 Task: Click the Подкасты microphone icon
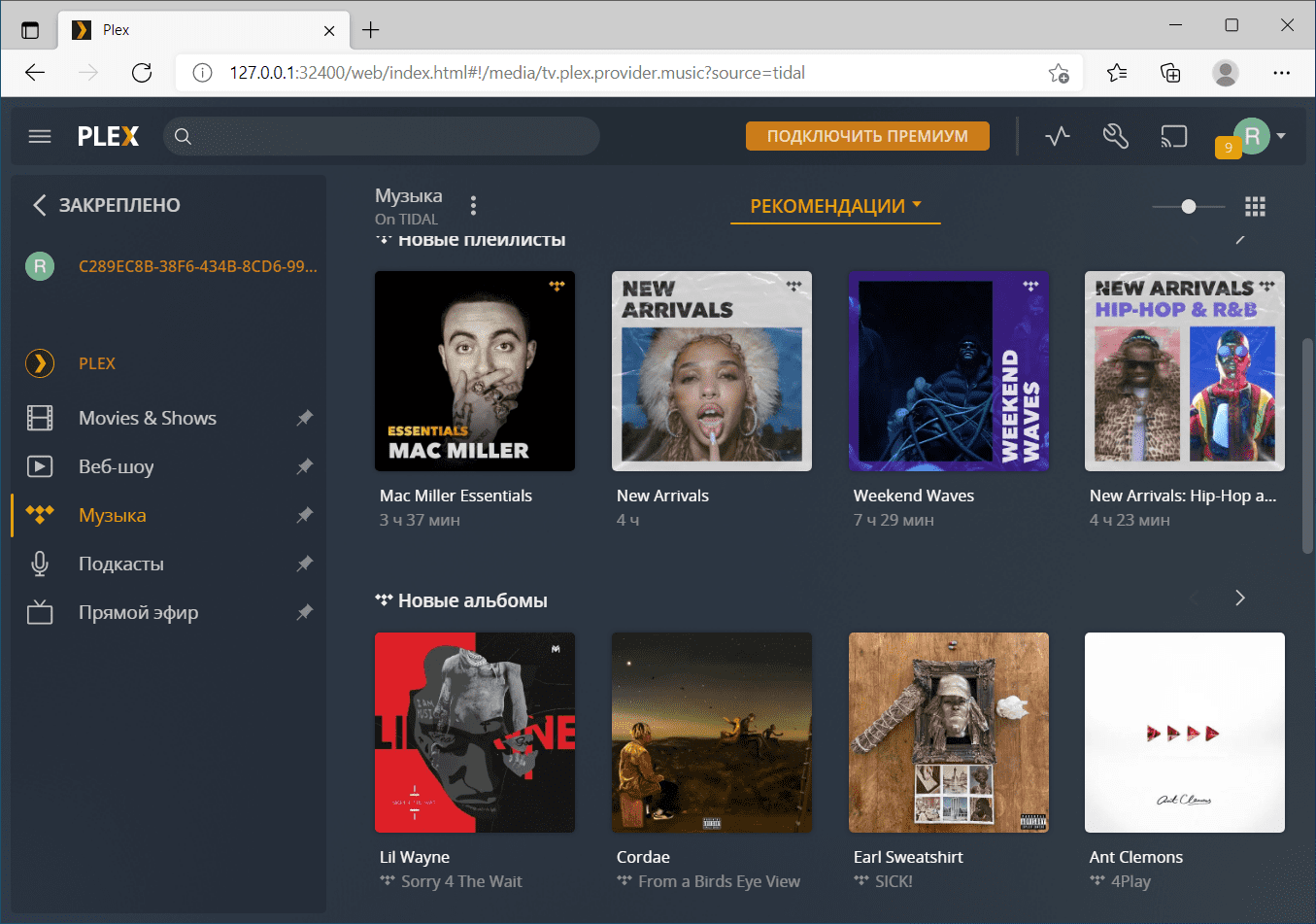tap(40, 564)
